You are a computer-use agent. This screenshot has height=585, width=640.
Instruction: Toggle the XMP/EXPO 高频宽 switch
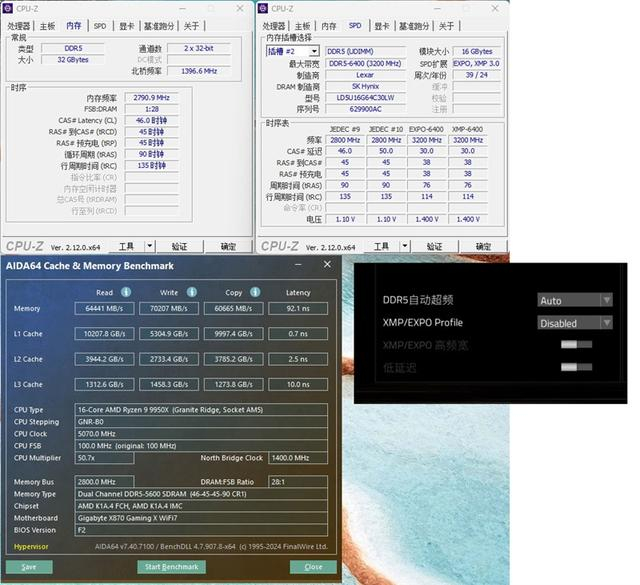pos(575,345)
